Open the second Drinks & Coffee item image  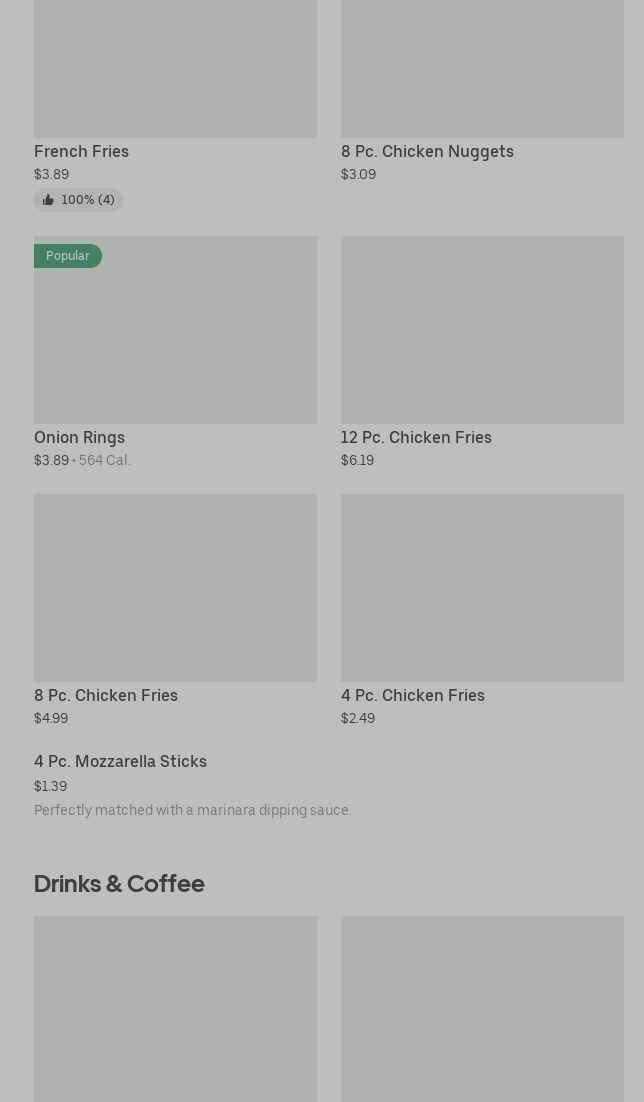point(482,1008)
